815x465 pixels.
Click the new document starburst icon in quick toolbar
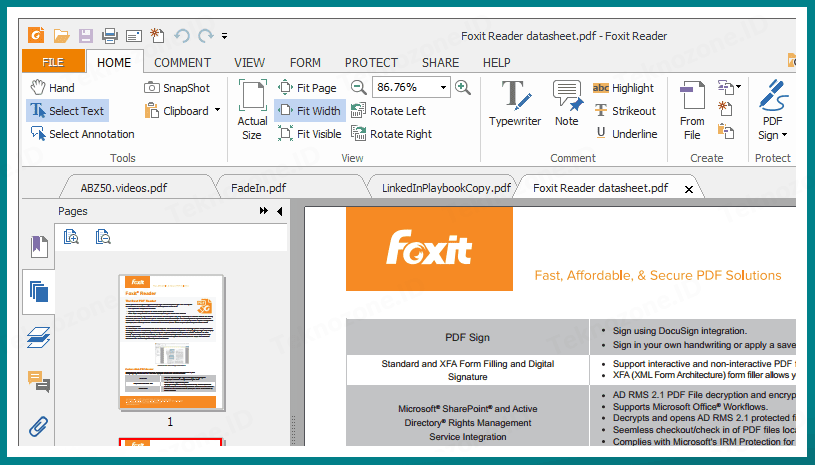(x=157, y=35)
